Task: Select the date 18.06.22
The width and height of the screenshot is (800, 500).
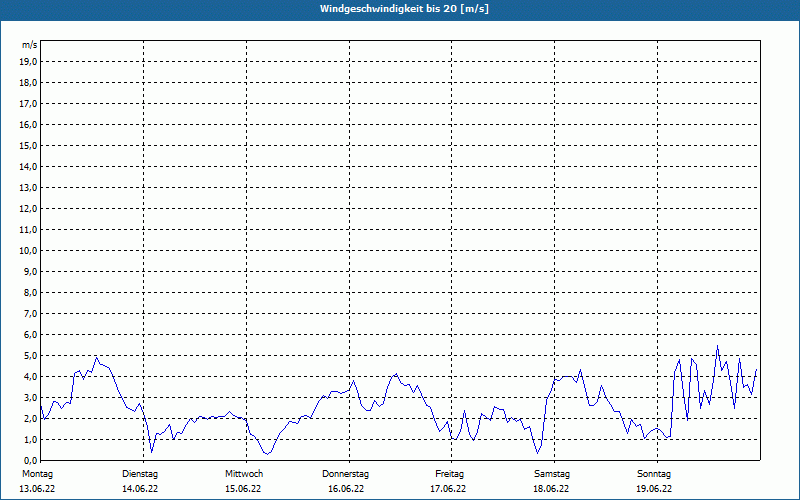Action: pyautogui.click(x=551, y=489)
